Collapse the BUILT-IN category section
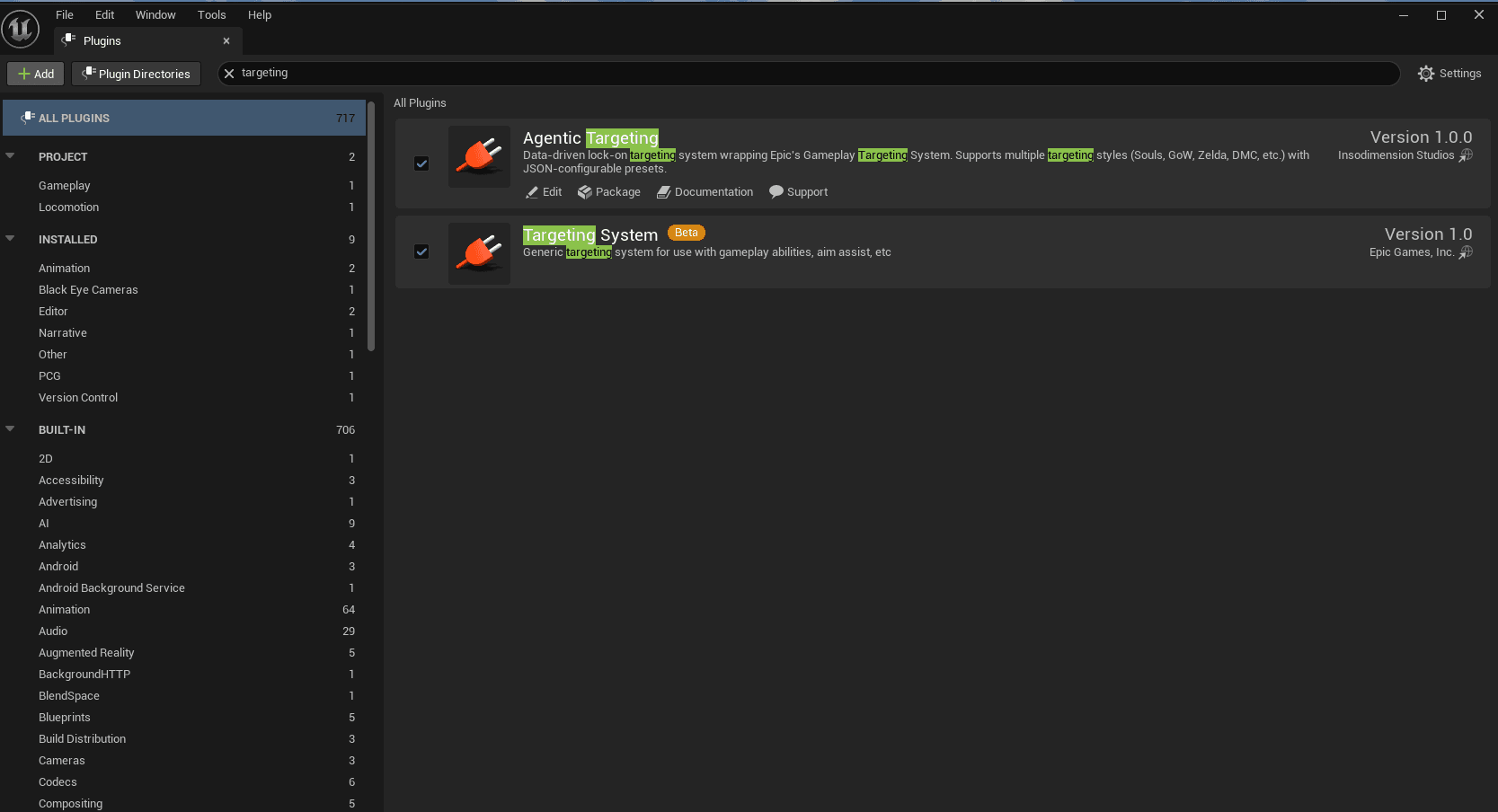Viewport: 1498px width, 812px height. (10, 428)
